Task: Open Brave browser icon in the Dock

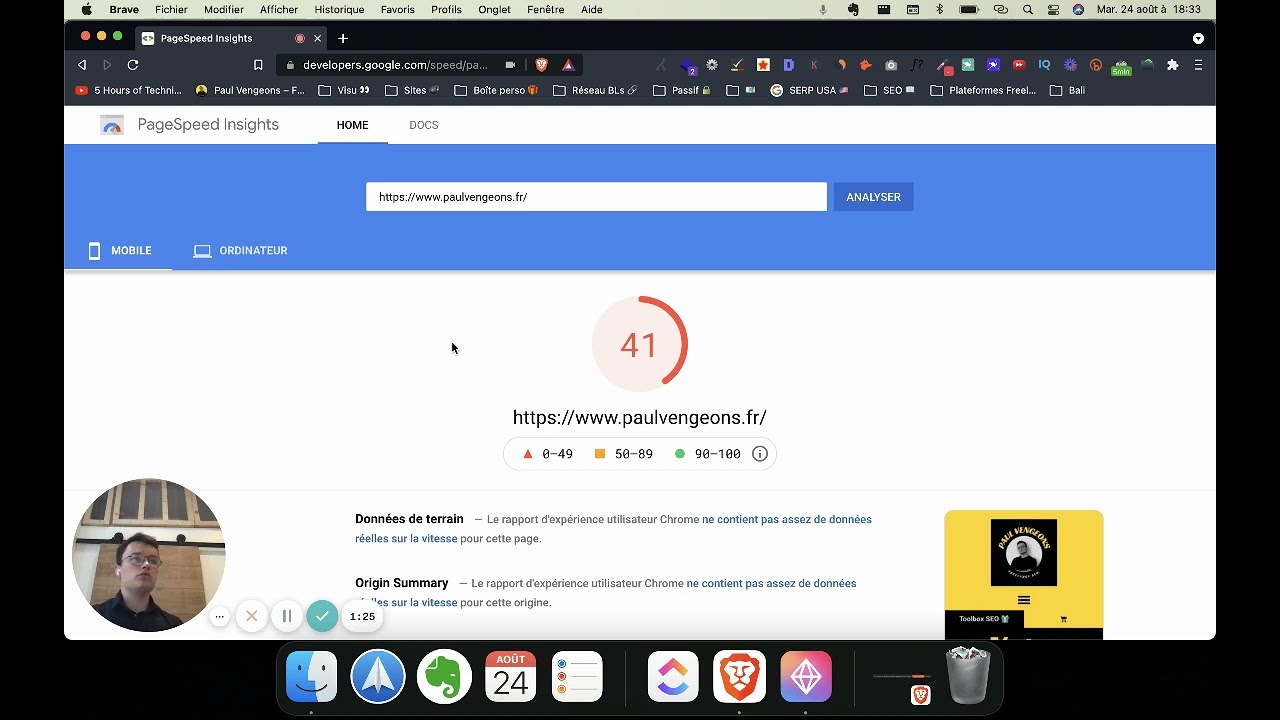Action: click(739, 677)
